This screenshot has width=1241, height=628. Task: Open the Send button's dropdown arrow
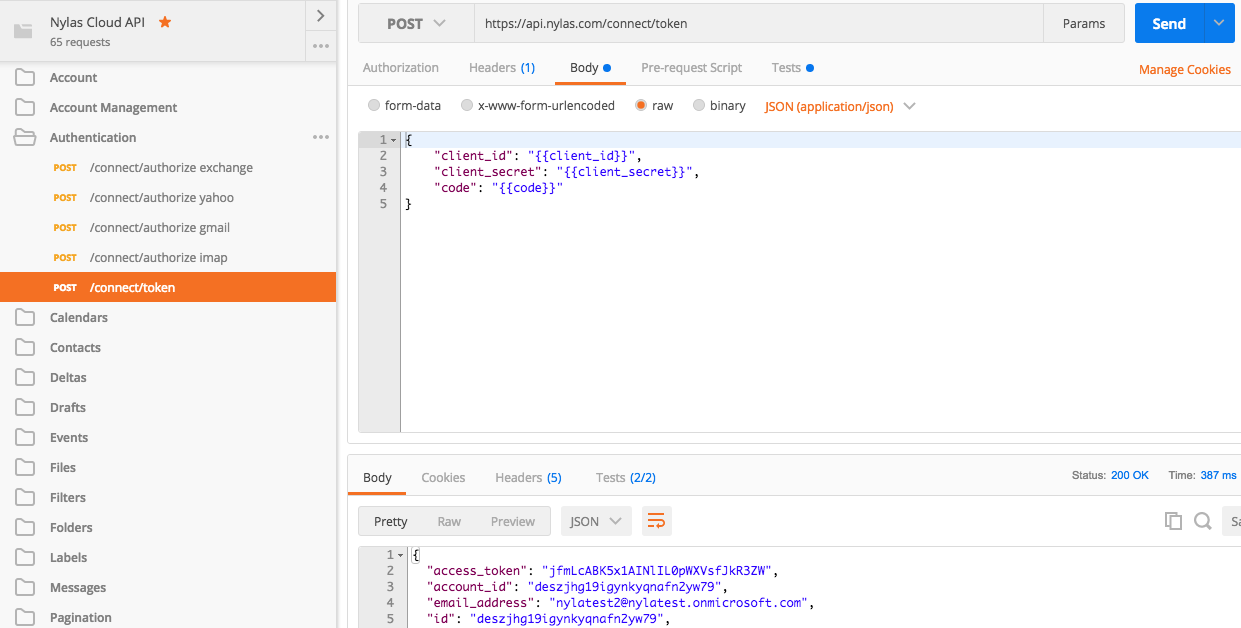[1220, 23]
